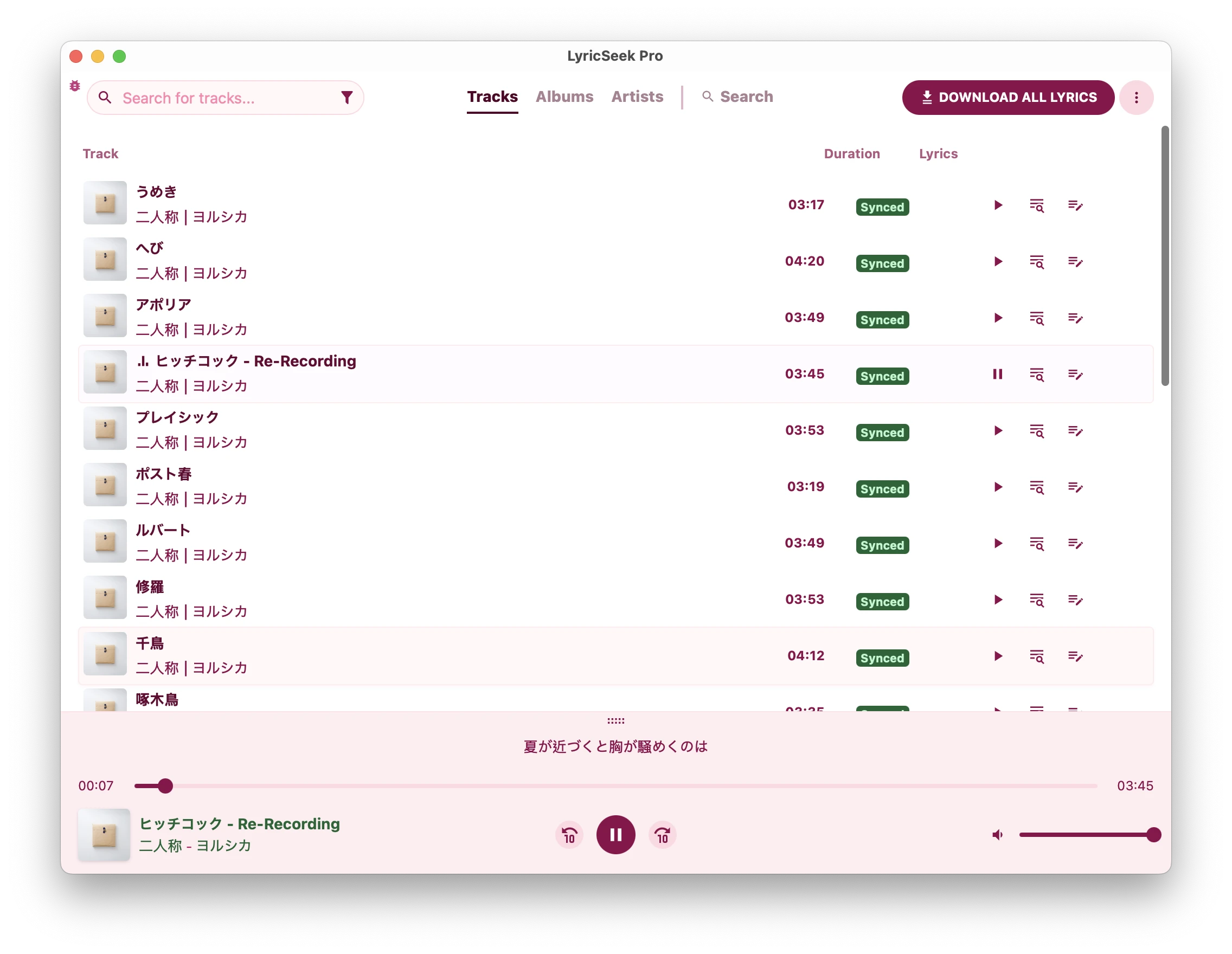Image resolution: width=1232 pixels, height=954 pixels.
Task: Play the track ポスト春
Action: (x=998, y=487)
